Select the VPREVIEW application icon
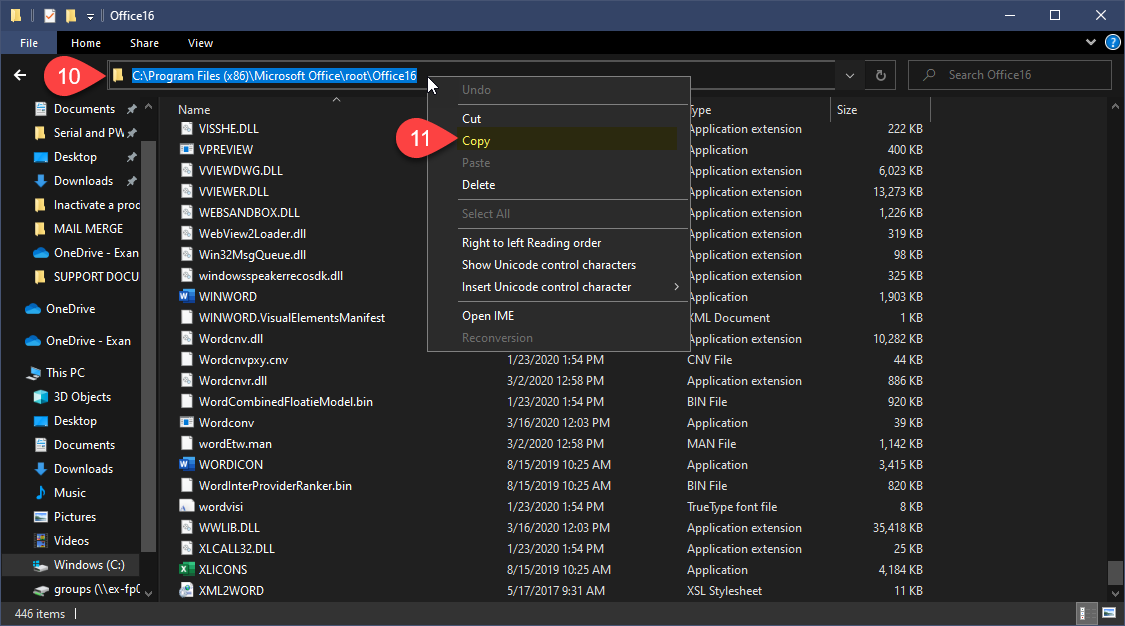 coord(187,149)
